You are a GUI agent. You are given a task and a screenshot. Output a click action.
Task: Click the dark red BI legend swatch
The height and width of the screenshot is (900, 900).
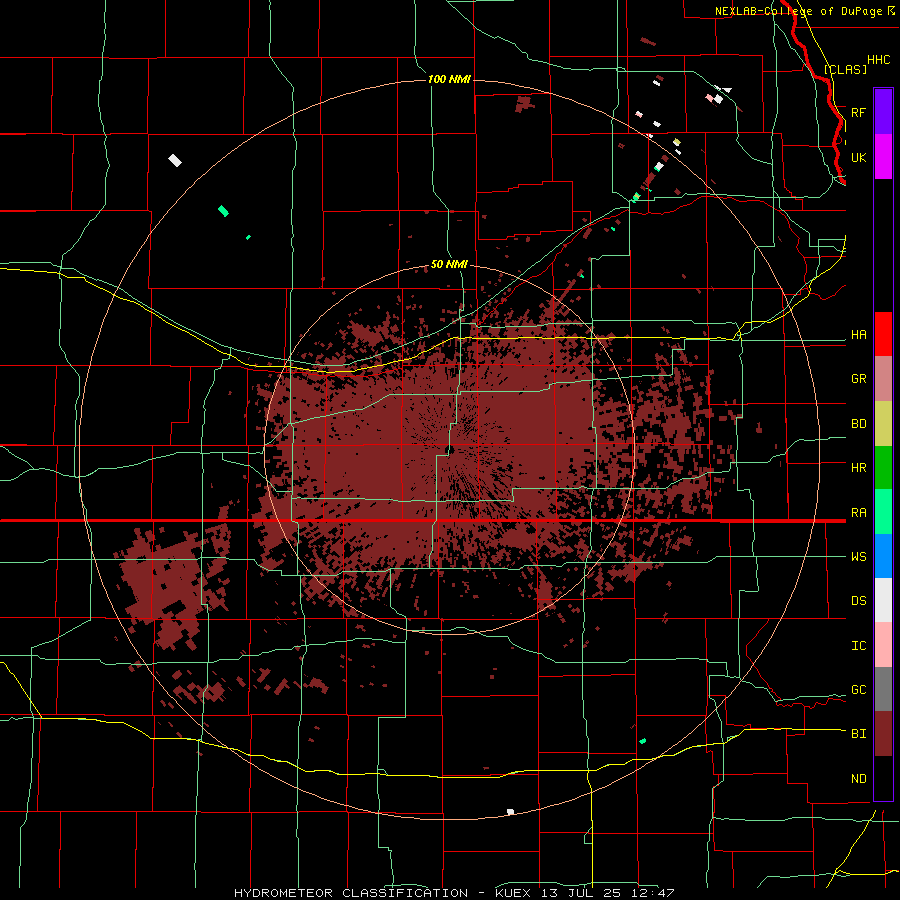pos(883,734)
